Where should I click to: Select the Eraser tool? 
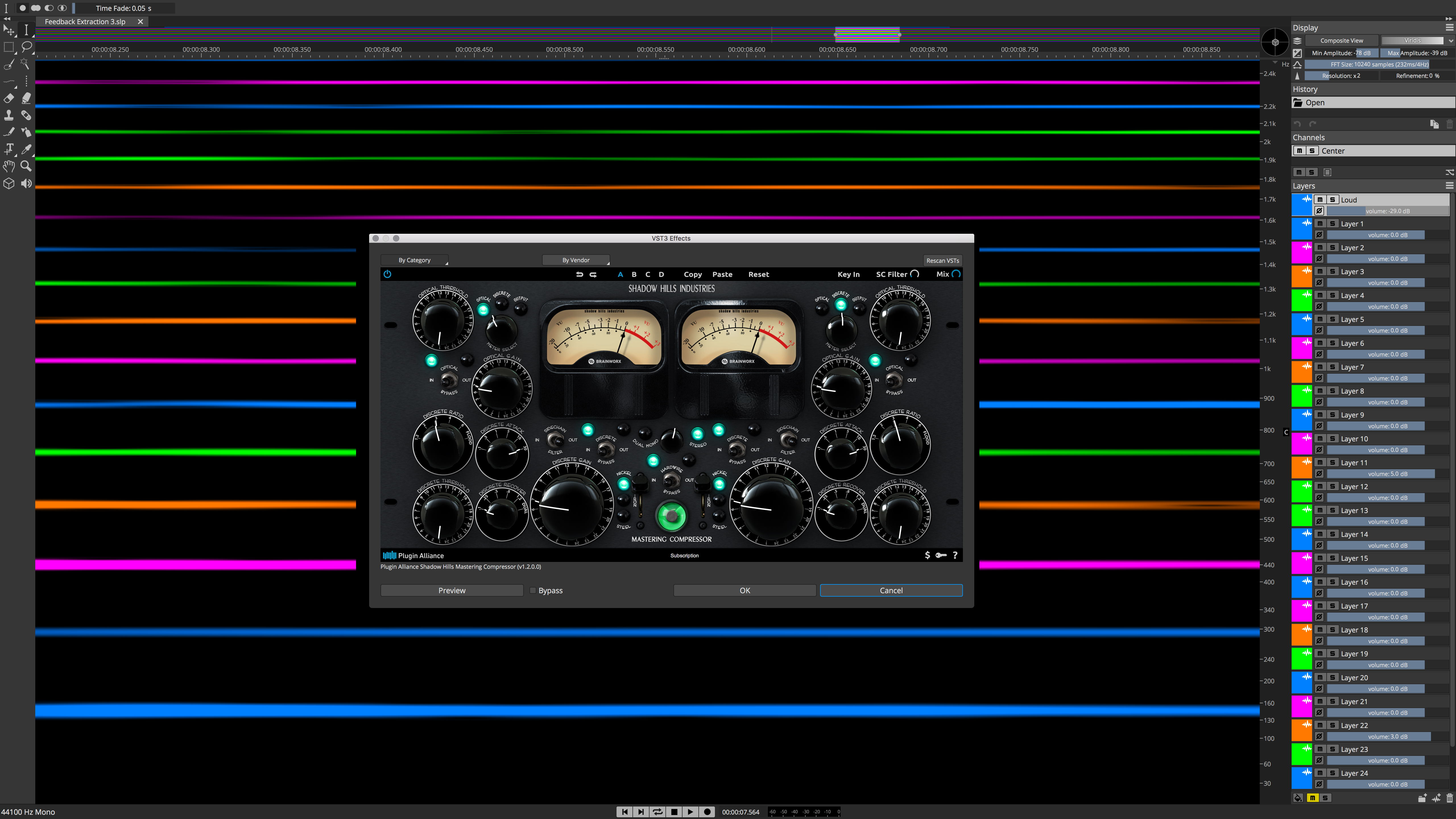9,98
